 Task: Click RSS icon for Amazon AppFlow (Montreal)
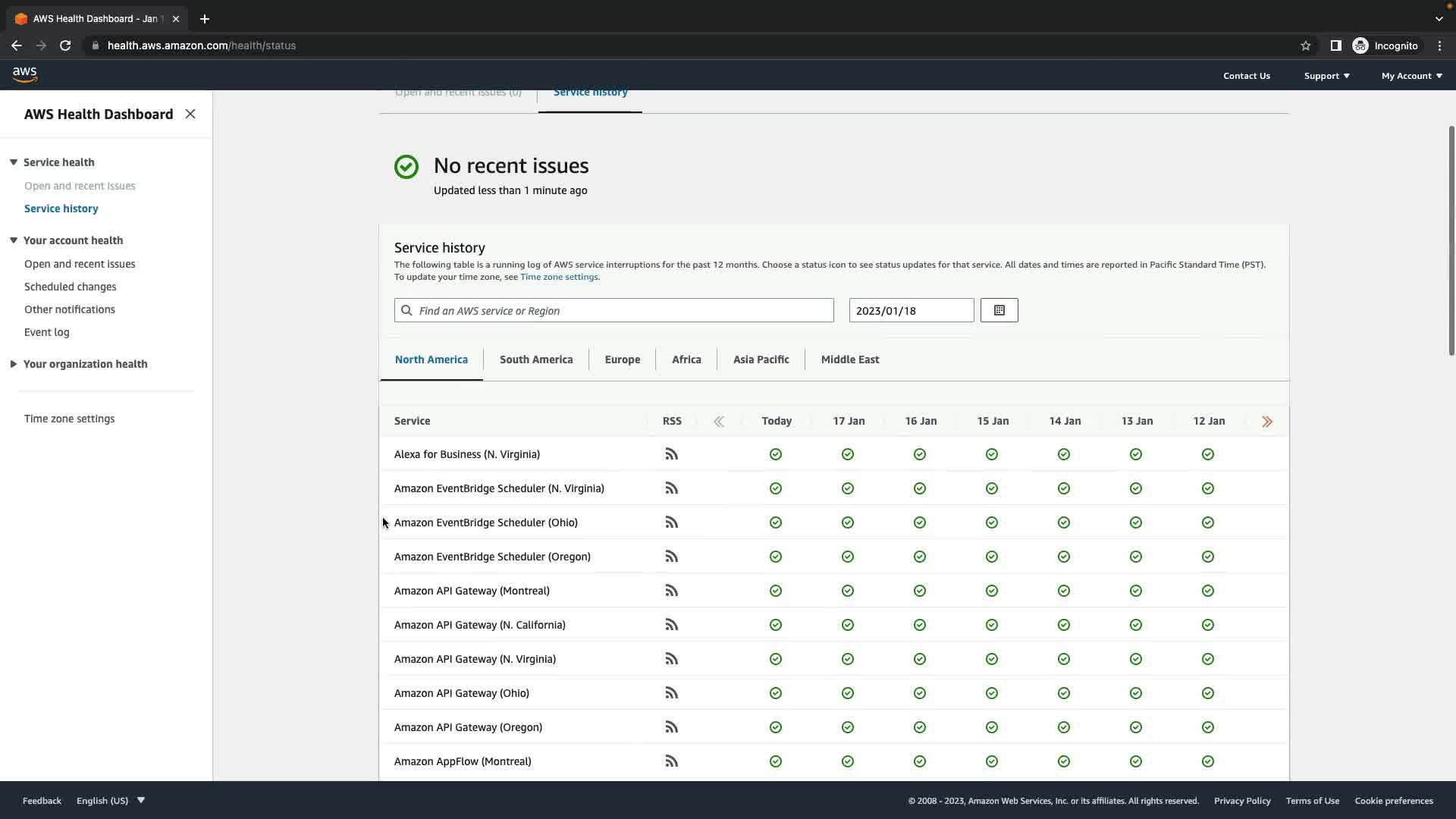coord(671,761)
